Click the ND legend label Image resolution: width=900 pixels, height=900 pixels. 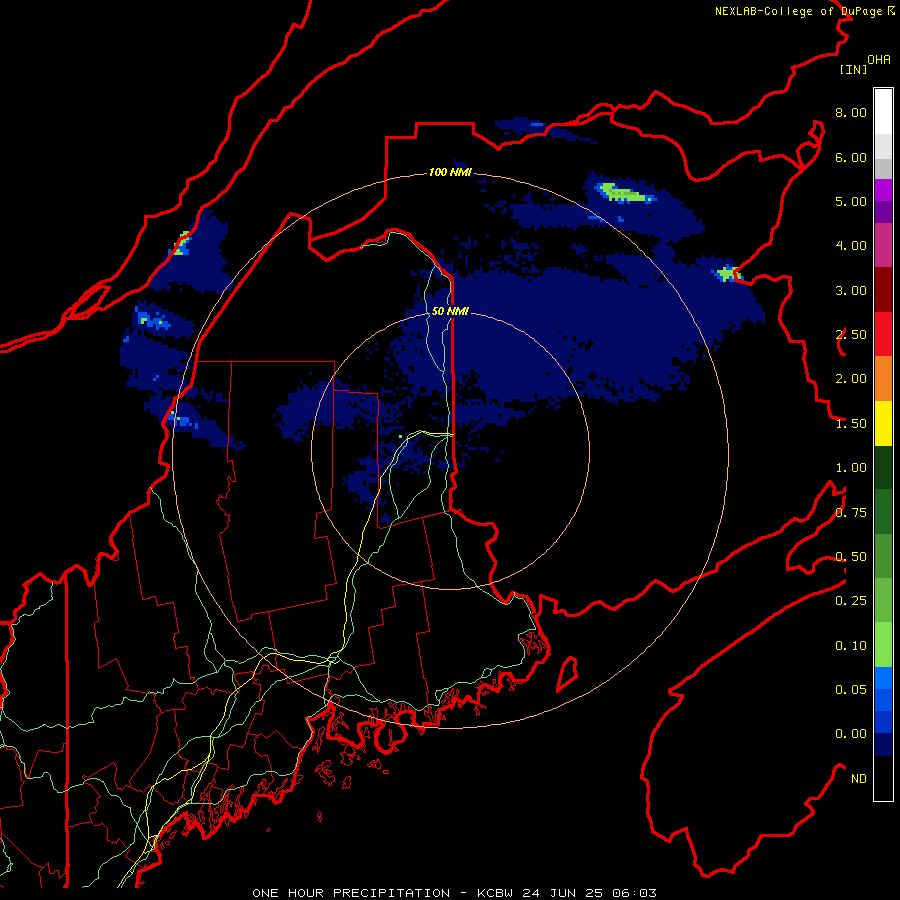pyautogui.click(x=859, y=779)
